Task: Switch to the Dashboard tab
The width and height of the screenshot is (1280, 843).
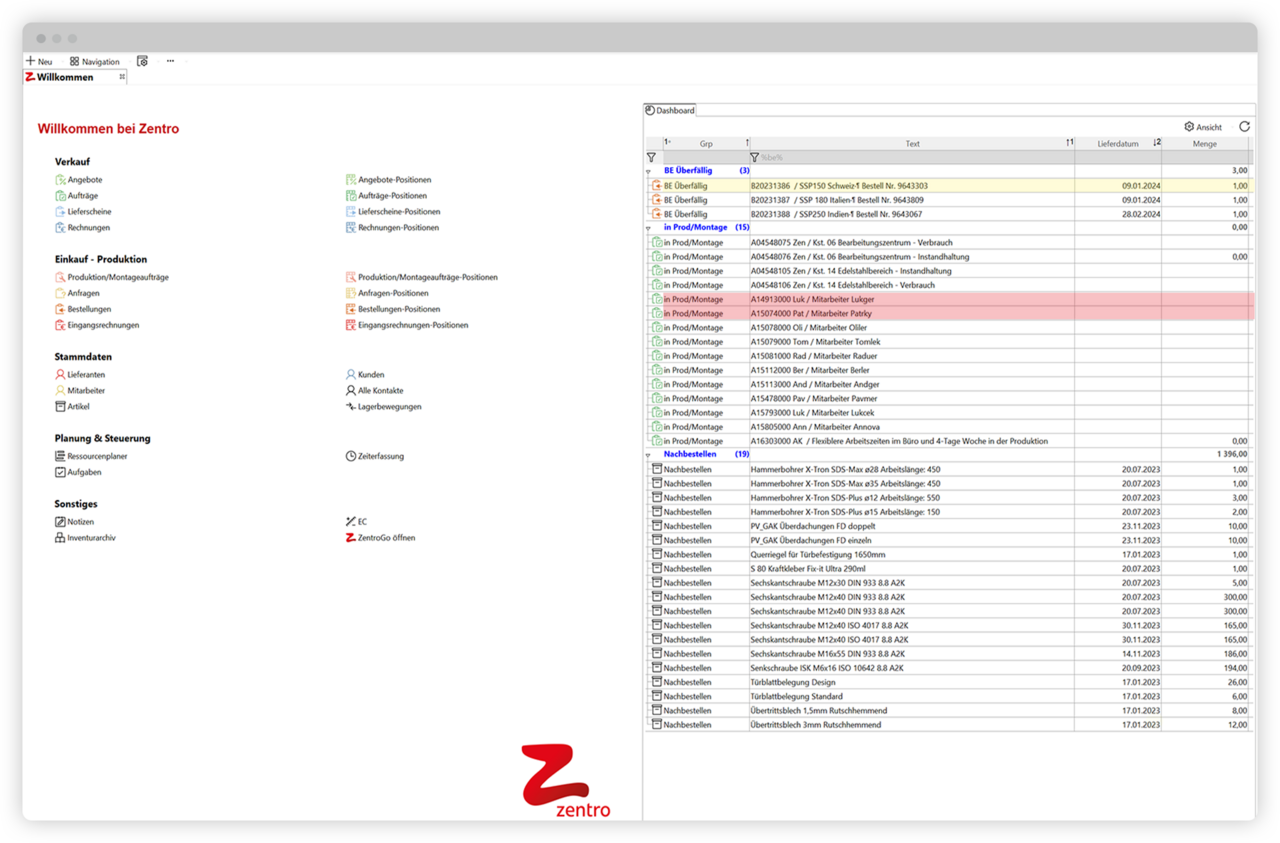Action: [670, 110]
